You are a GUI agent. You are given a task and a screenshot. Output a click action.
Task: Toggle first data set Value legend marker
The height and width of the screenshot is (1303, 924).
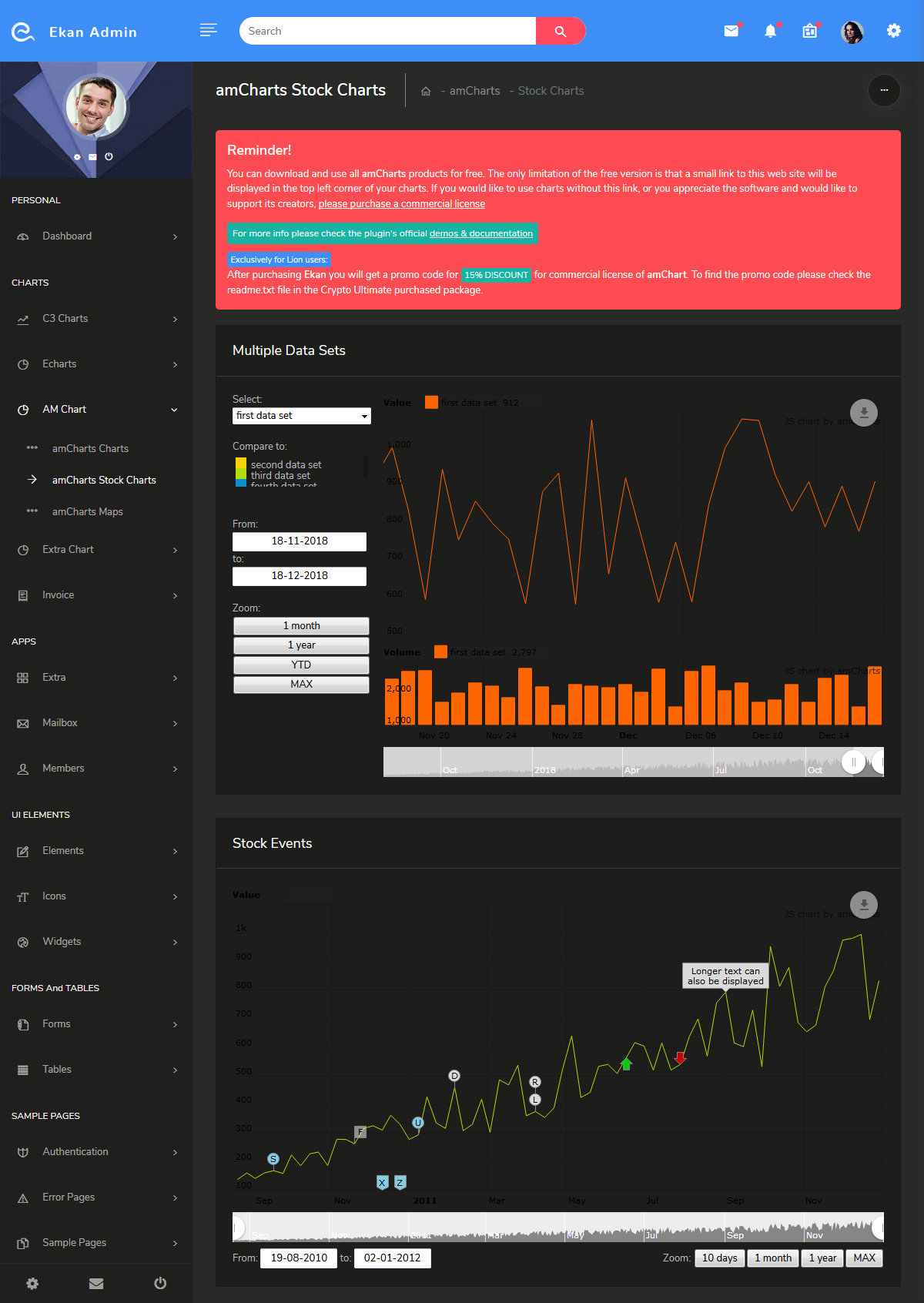click(x=431, y=402)
